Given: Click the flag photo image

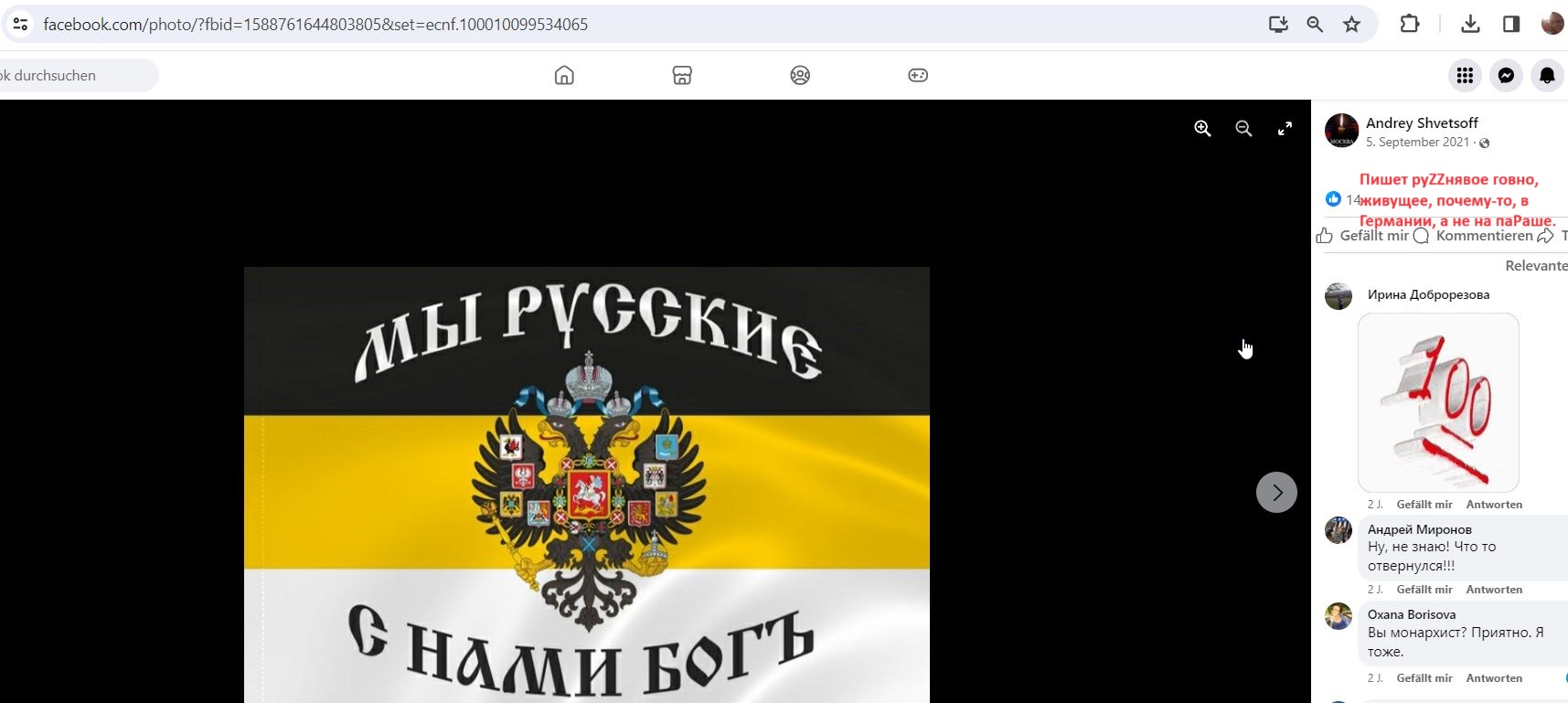Looking at the screenshot, I should pos(587,485).
